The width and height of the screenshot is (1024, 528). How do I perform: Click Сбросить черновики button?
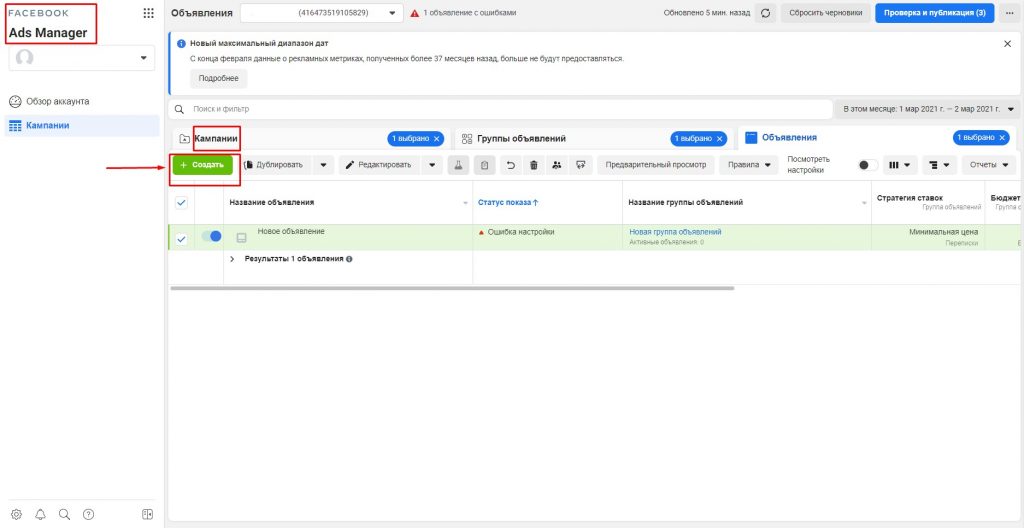point(825,13)
